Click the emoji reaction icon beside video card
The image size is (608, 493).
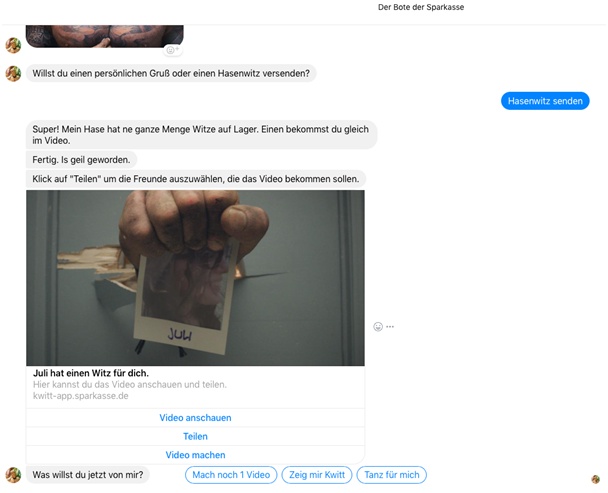point(378,327)
